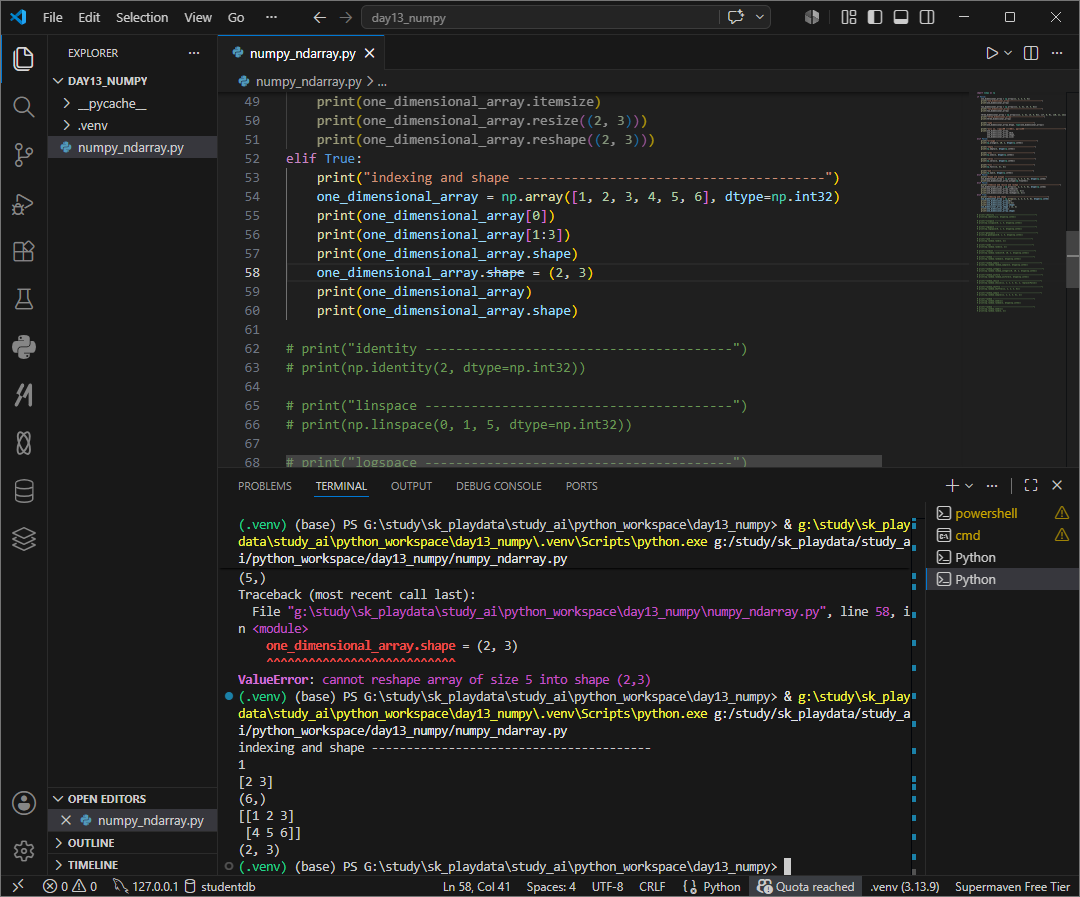Run Python file with the play button

point(991,53)
